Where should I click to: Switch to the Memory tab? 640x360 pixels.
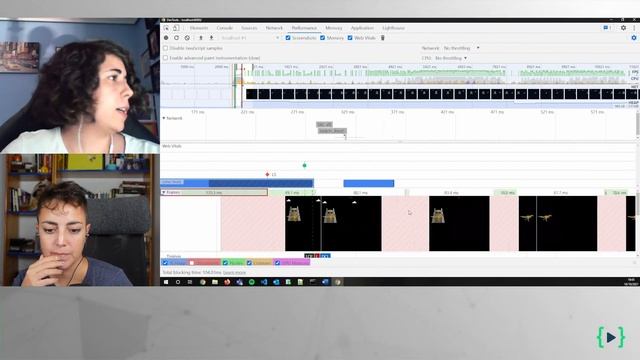click(x=333, y=28)
